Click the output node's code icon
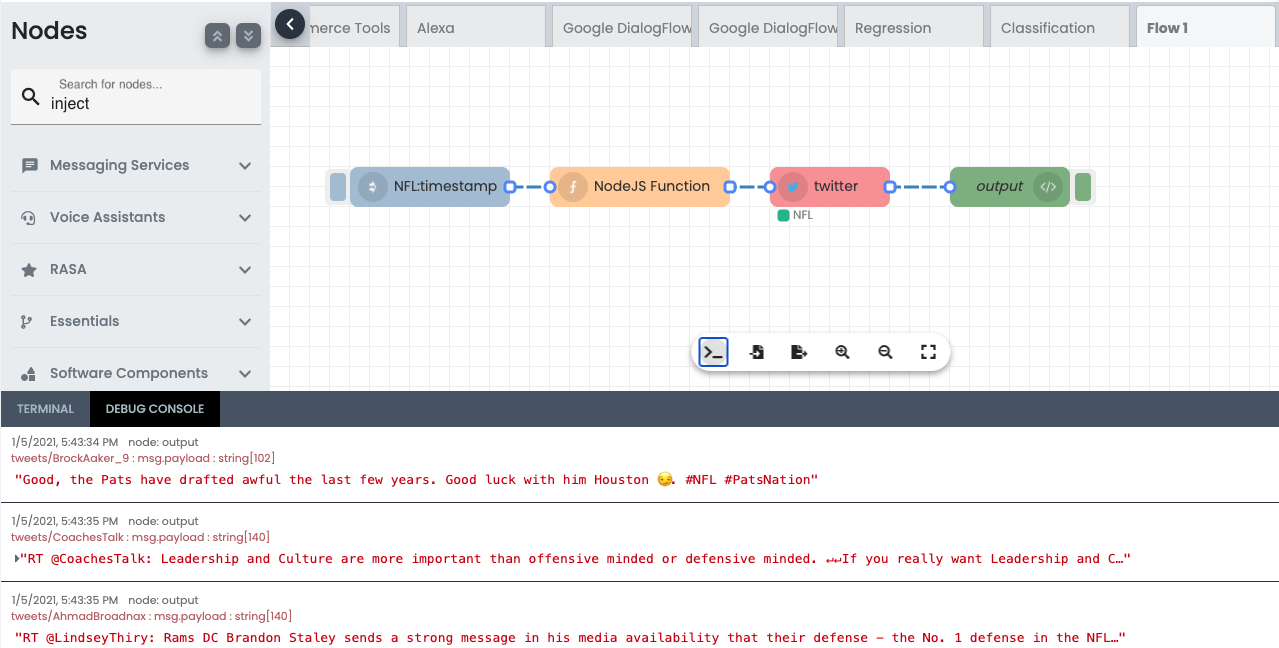The height and width of the screenshot is (648, 1279). (1048, 187)
